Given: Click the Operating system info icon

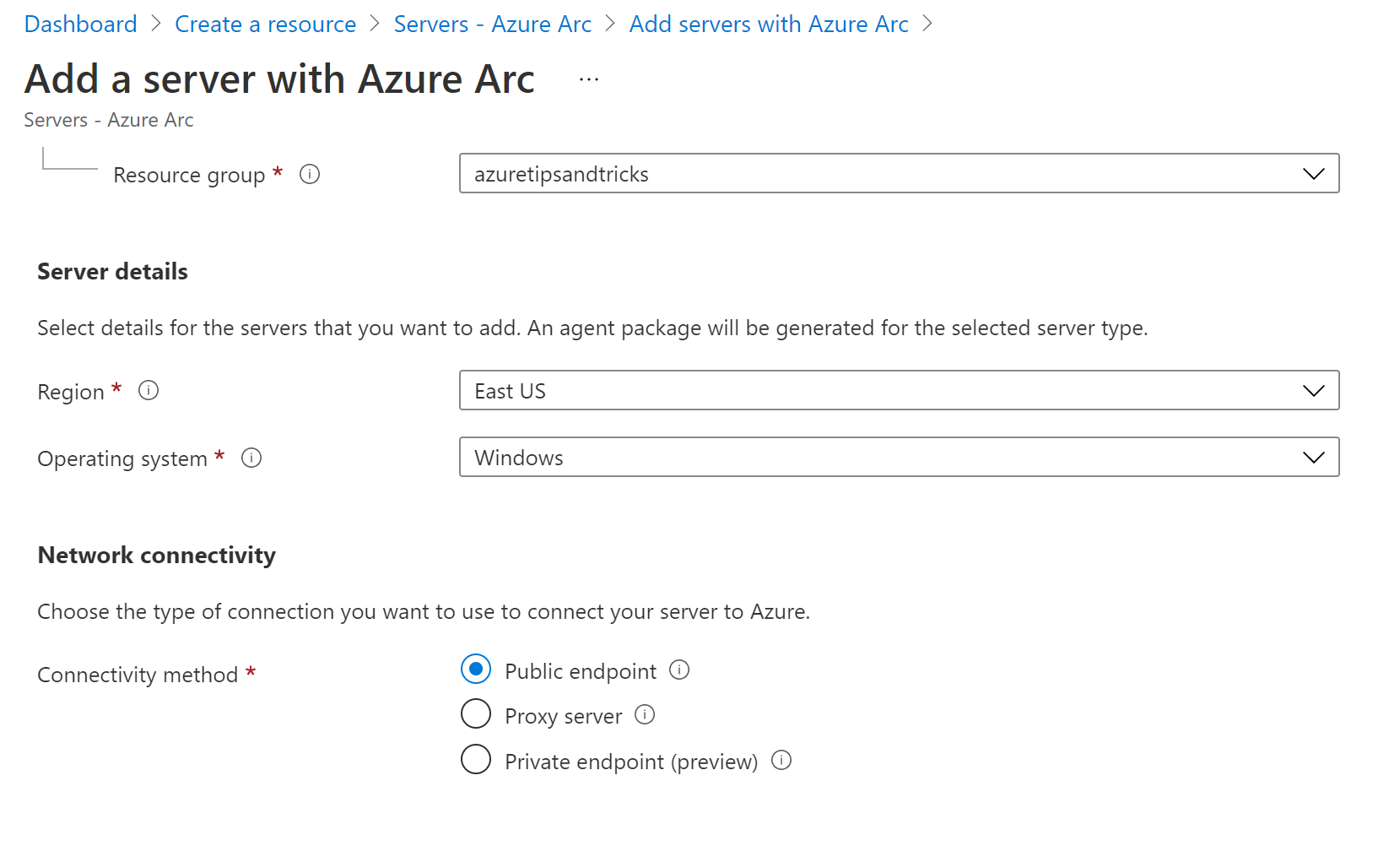Looking at the screenshot, I should (251, 458).
